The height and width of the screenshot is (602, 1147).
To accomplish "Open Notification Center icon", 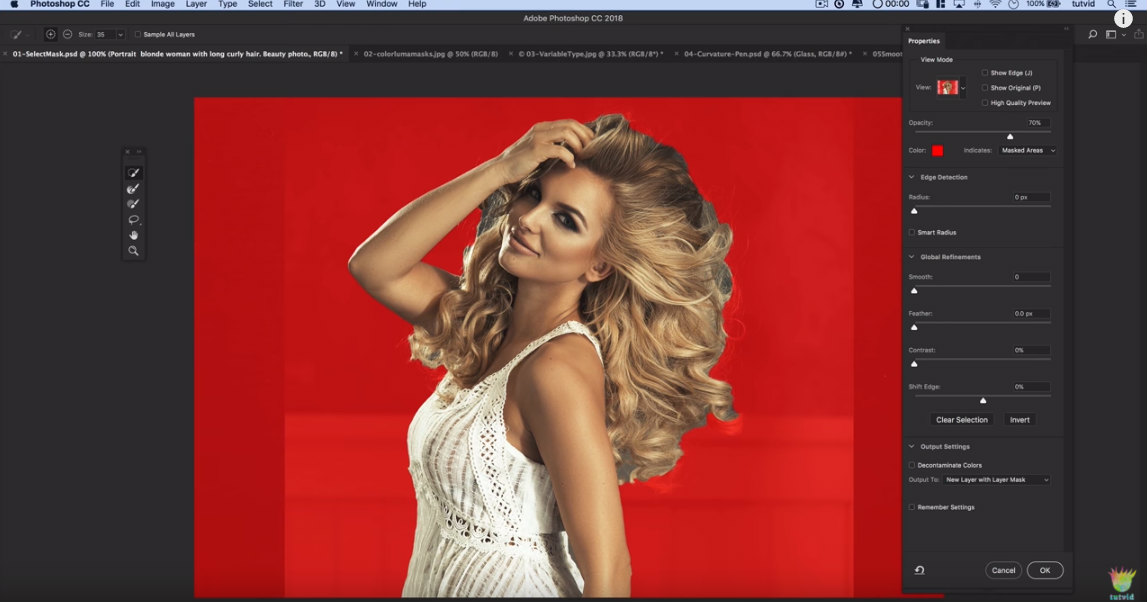I will click(1131, 4).
